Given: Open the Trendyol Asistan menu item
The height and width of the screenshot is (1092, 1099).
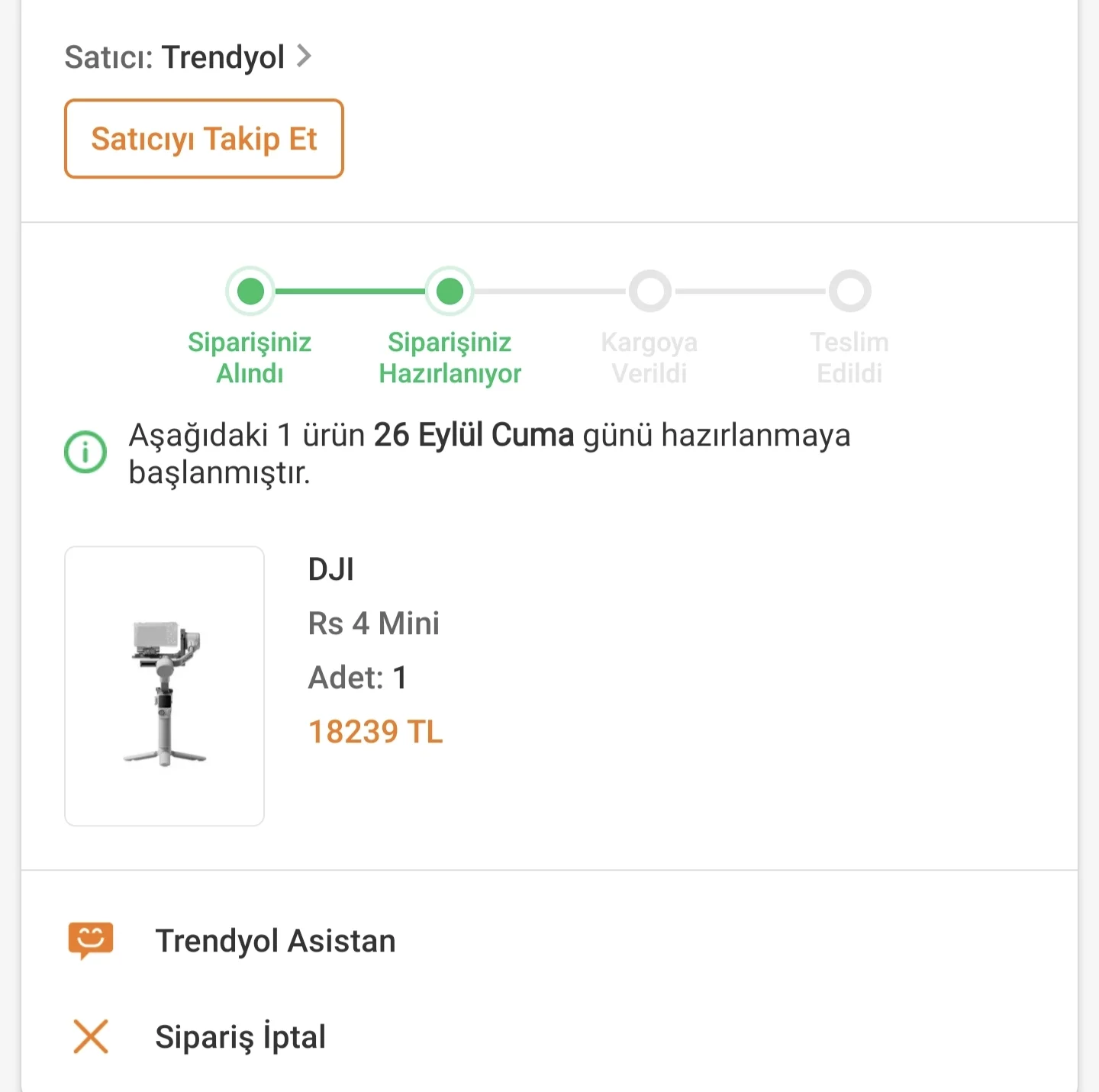Looking at the screenshot, I should 276,941.
